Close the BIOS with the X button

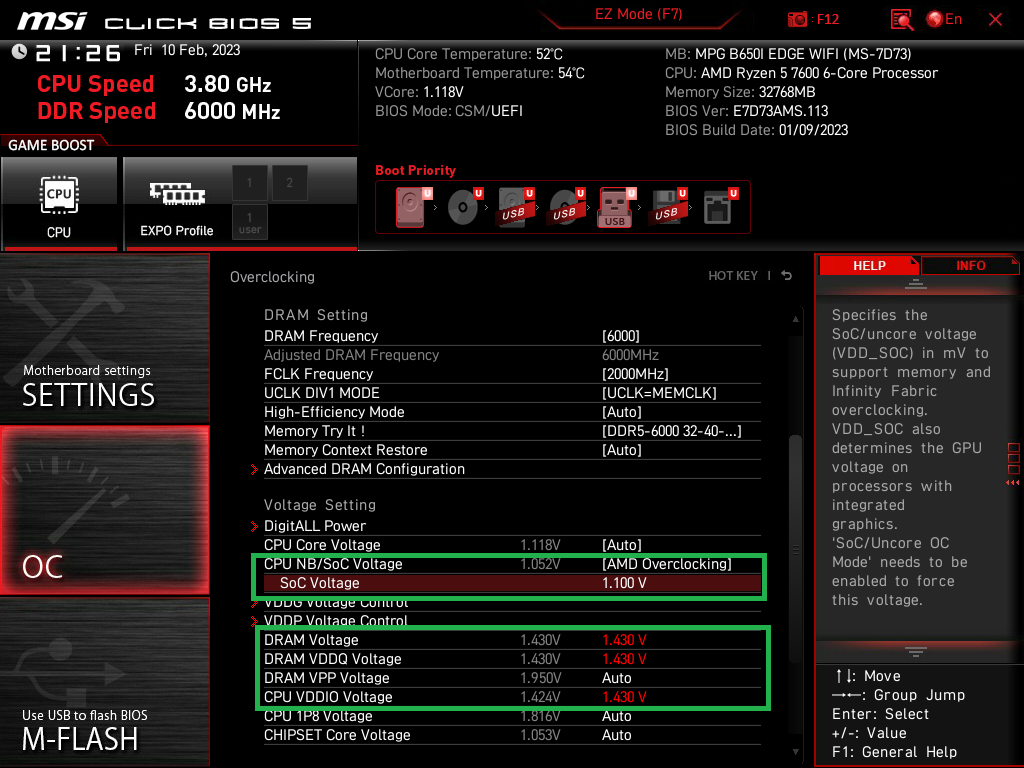(995, 20)
